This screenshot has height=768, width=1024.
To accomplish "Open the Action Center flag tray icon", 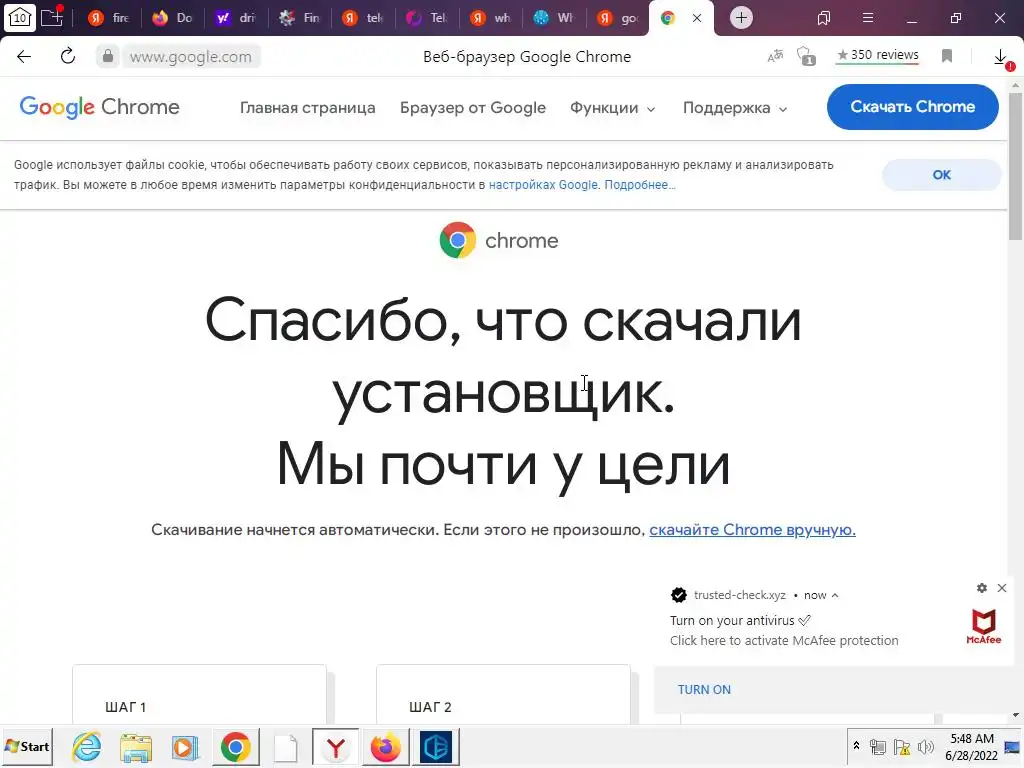I will [x=902, y=747].
